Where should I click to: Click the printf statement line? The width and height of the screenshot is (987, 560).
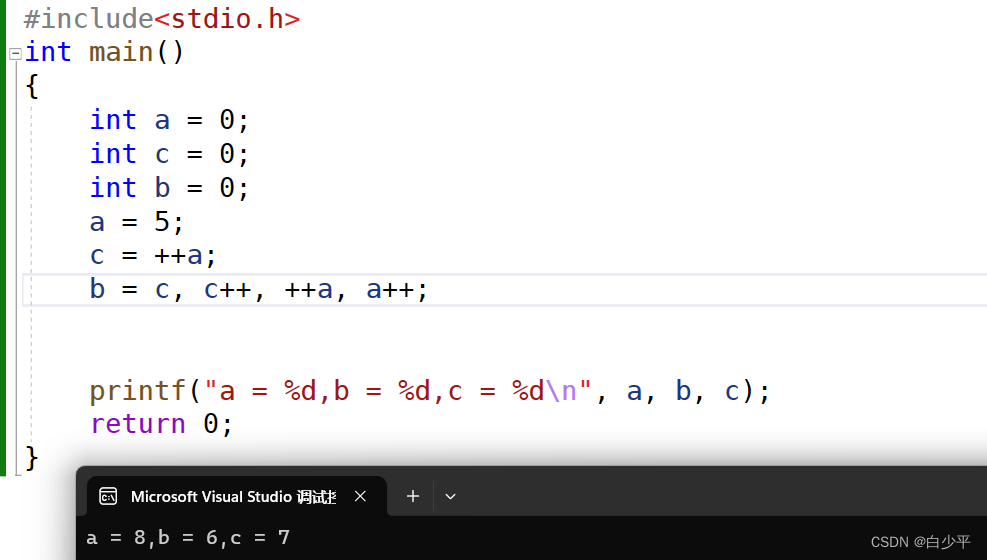point(430,391)
